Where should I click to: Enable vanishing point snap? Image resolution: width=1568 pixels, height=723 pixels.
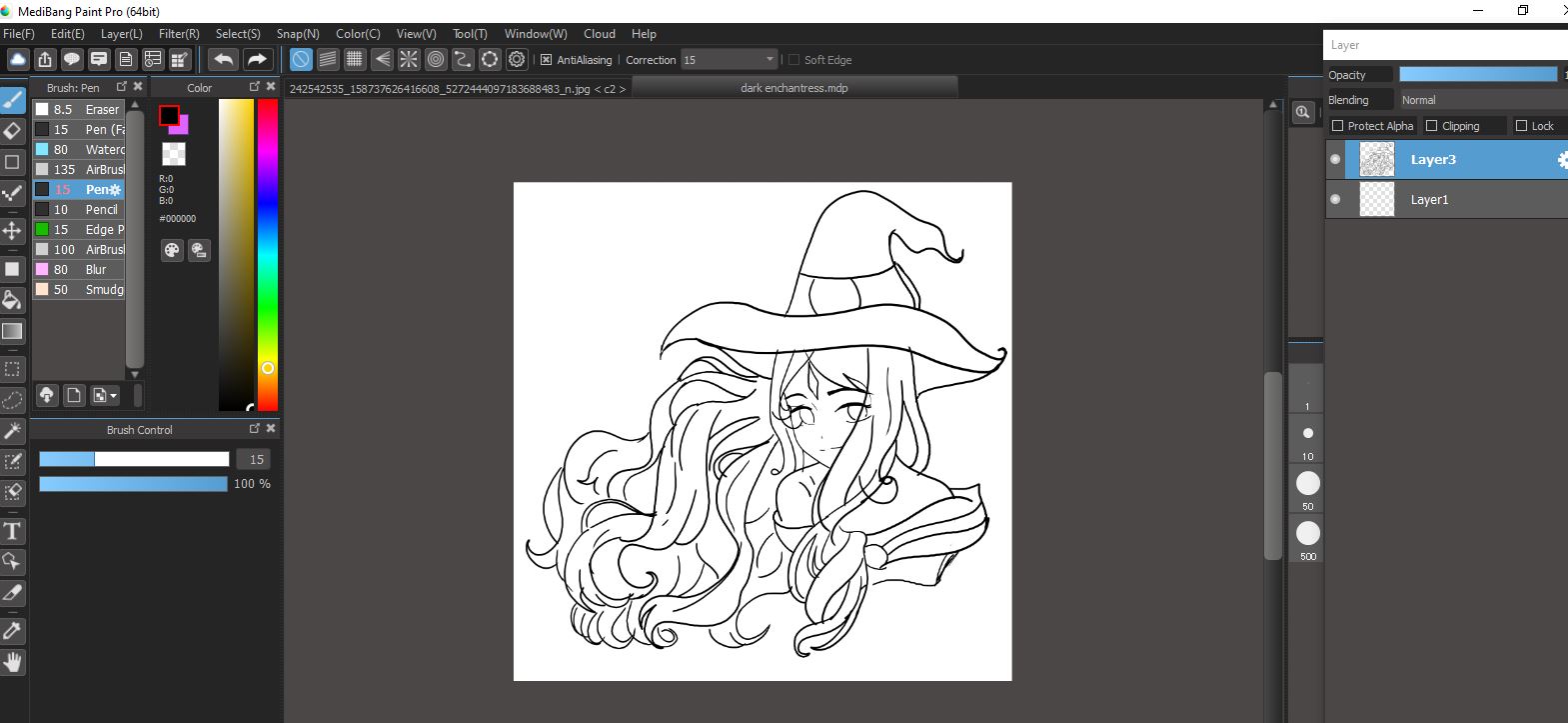click(382, 59)
